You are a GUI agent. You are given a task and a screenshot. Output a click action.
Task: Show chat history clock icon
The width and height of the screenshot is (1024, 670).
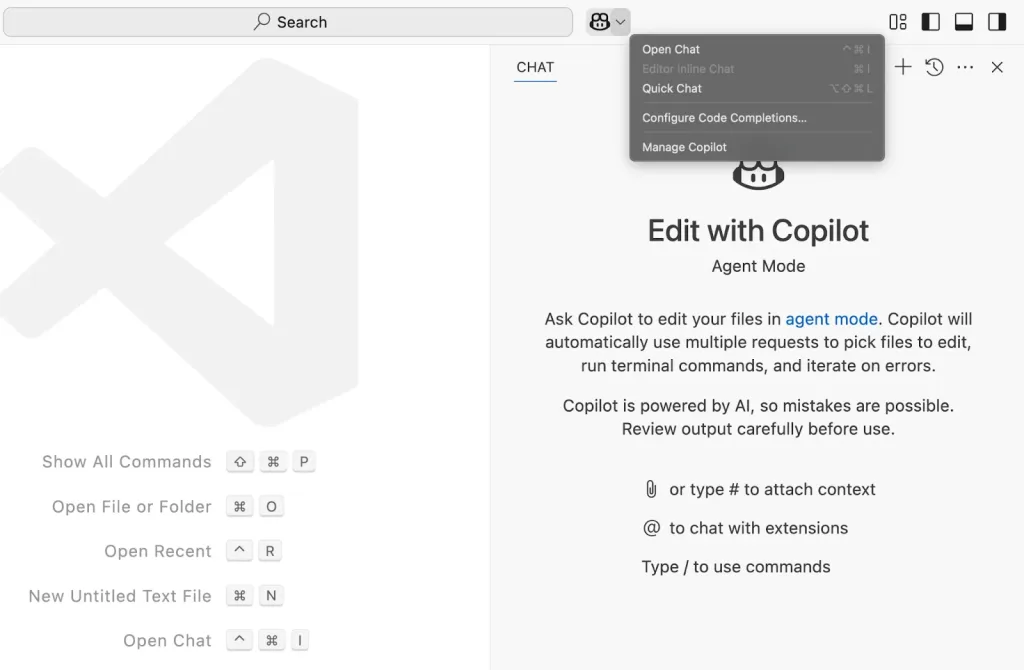(x=935, y=67)
